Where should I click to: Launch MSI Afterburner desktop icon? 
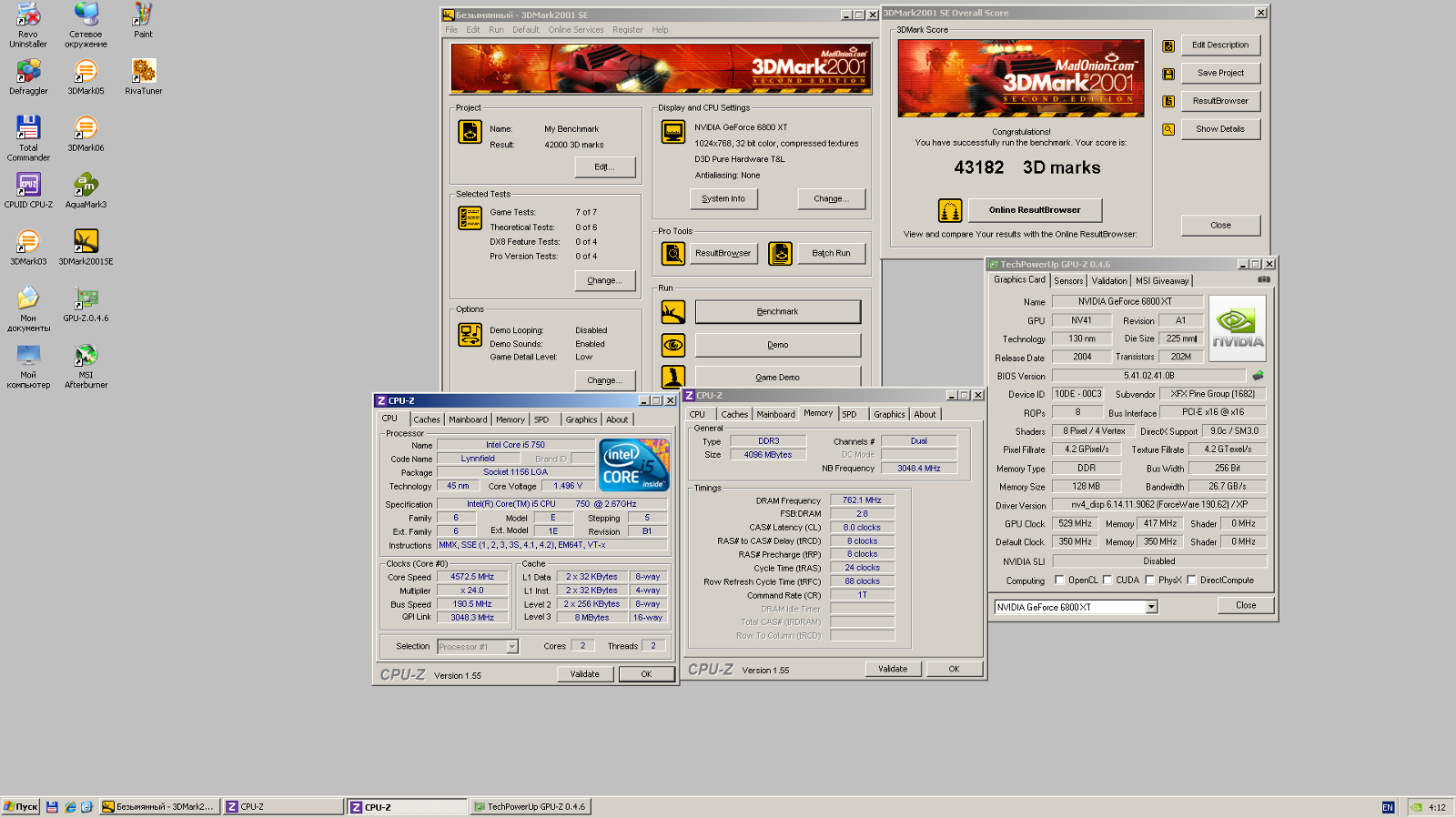(x=86, y=366)
